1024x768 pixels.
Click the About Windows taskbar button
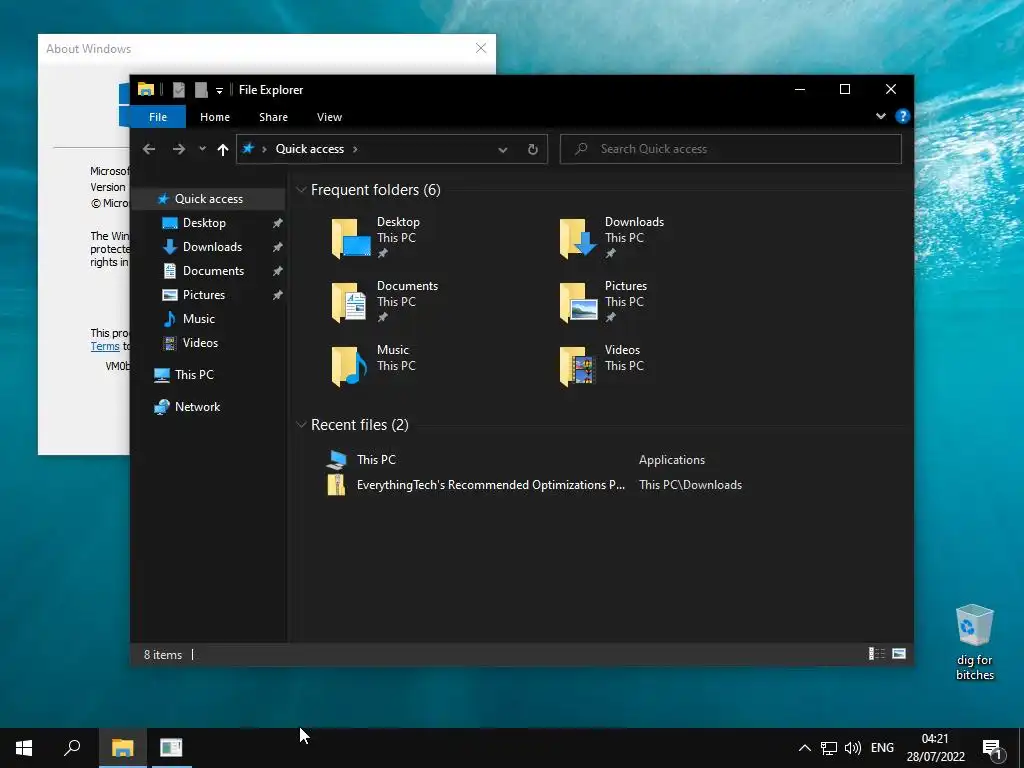coord(171,748)
